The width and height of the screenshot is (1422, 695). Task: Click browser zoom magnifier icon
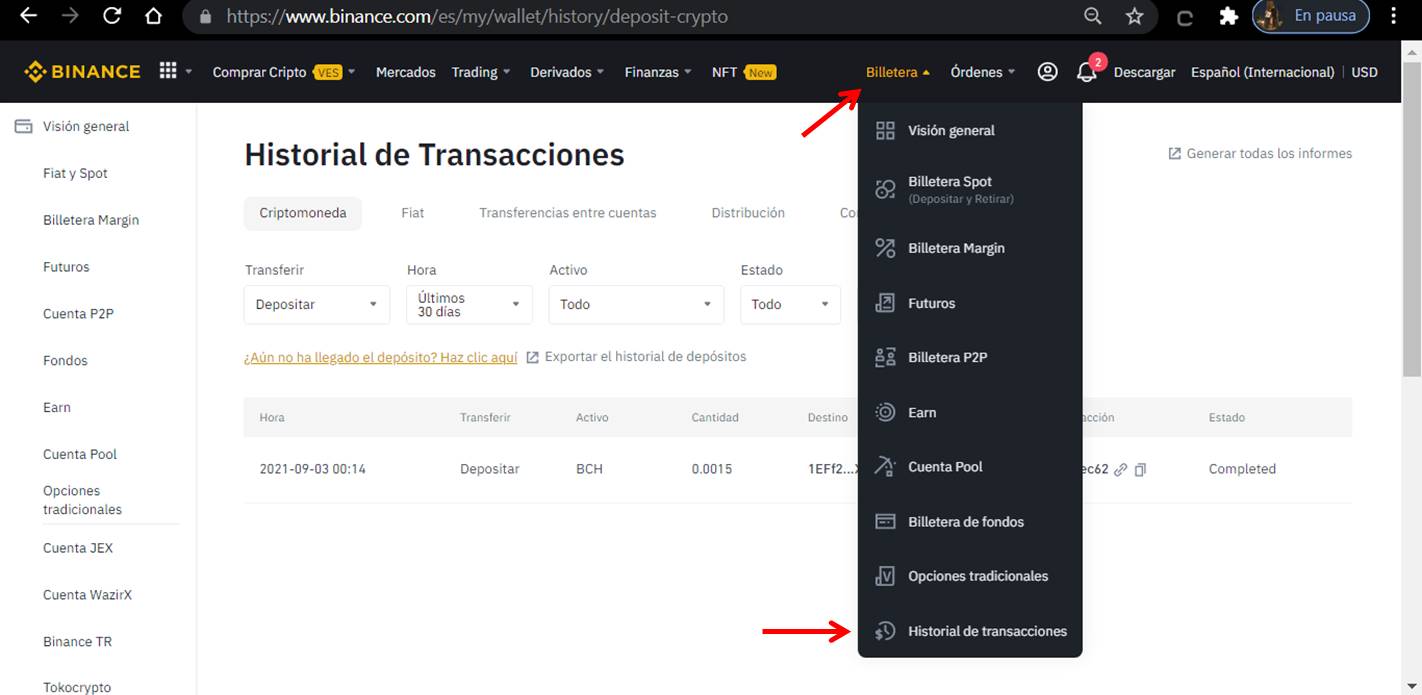[x=1093, y=16]
